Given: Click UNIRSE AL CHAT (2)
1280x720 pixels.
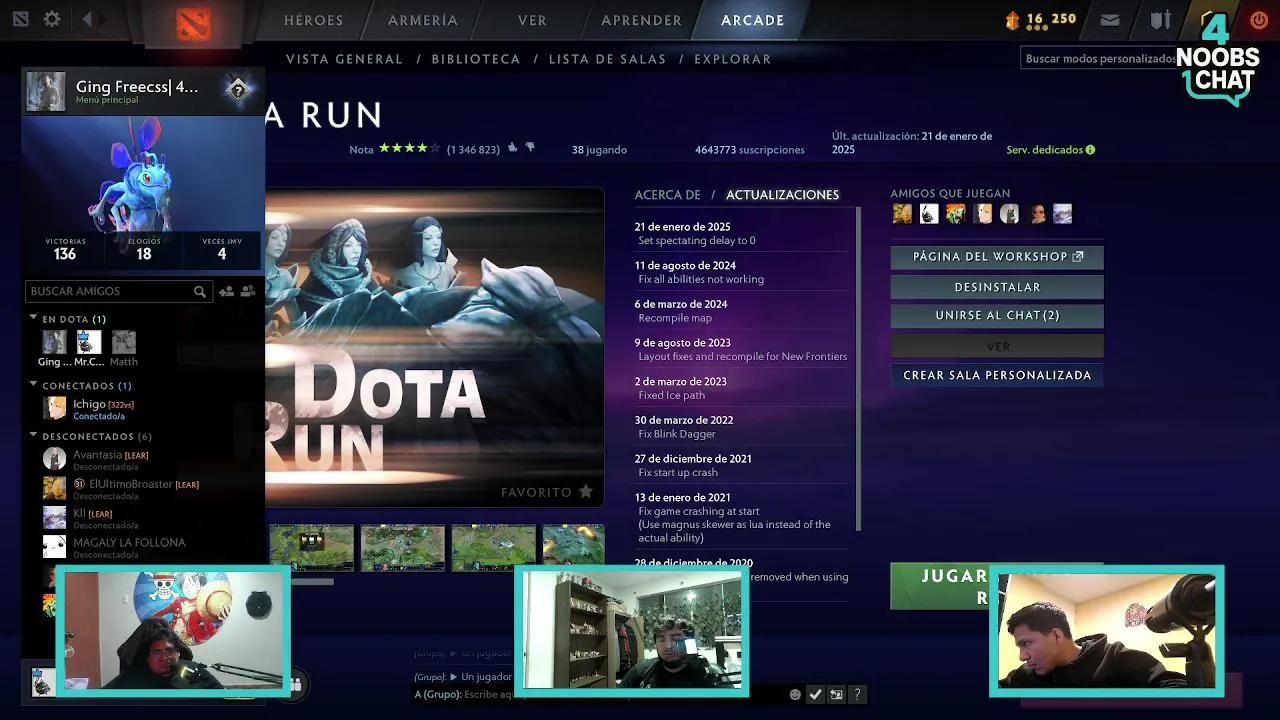Looking at the screenshot, I should tap(997, 315).
